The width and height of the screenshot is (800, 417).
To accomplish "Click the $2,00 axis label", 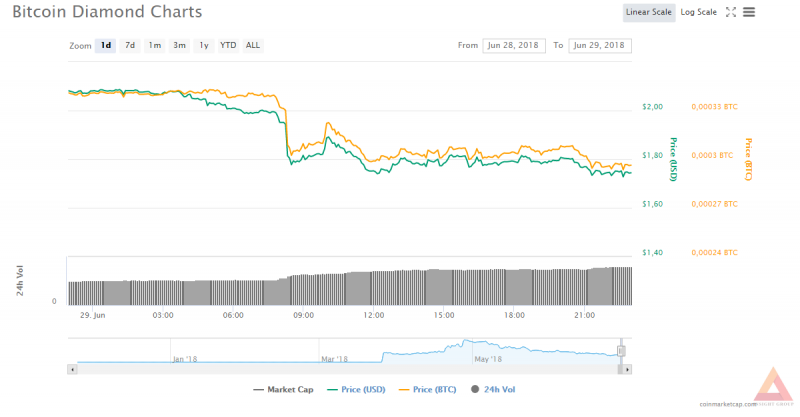I will [x=653, y=107].
